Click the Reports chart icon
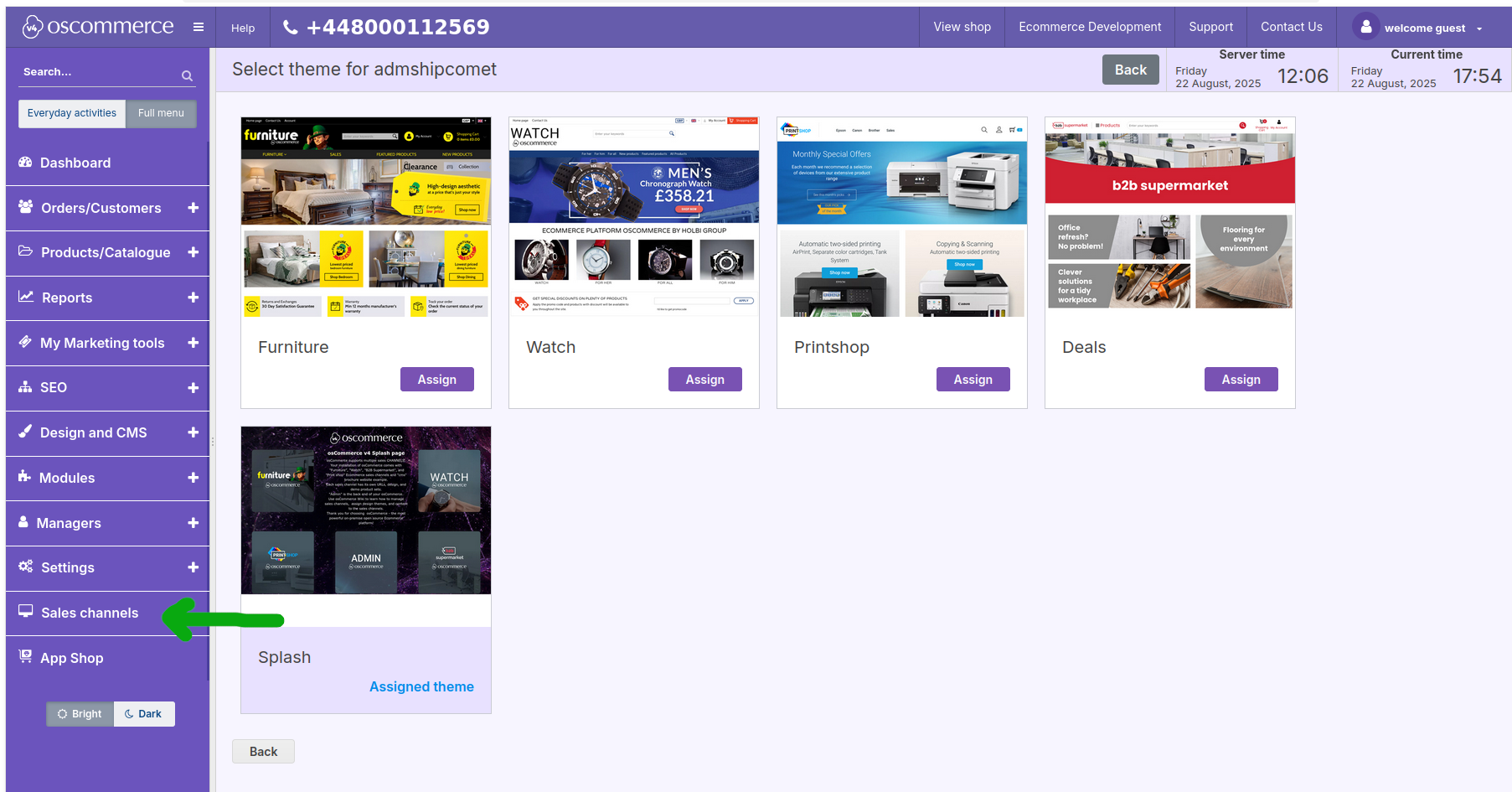The height and width of the screenshot is (792, 1512). 26,297
